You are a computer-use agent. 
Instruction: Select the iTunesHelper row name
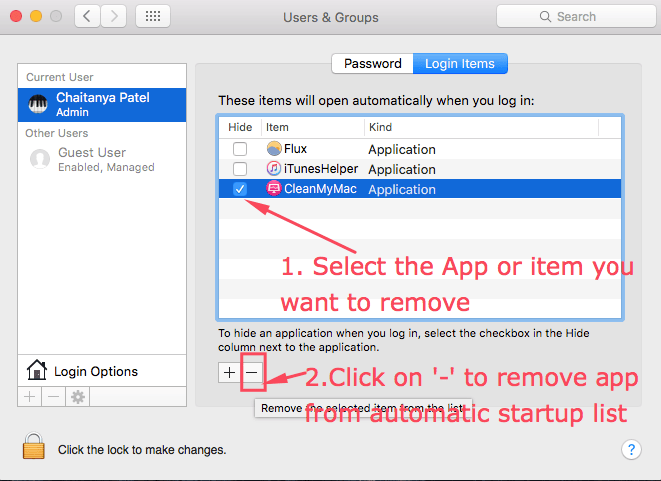coord(321,169)
